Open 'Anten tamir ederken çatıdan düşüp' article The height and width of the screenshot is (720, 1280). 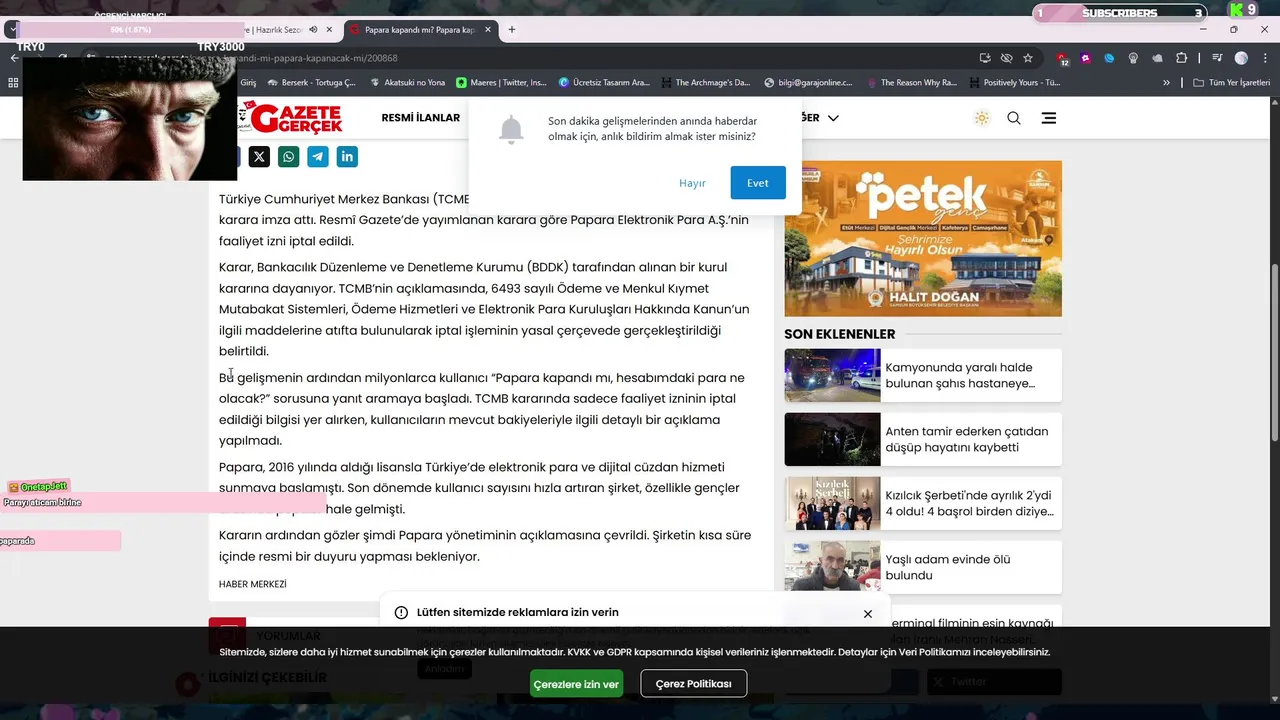[967, 439]
